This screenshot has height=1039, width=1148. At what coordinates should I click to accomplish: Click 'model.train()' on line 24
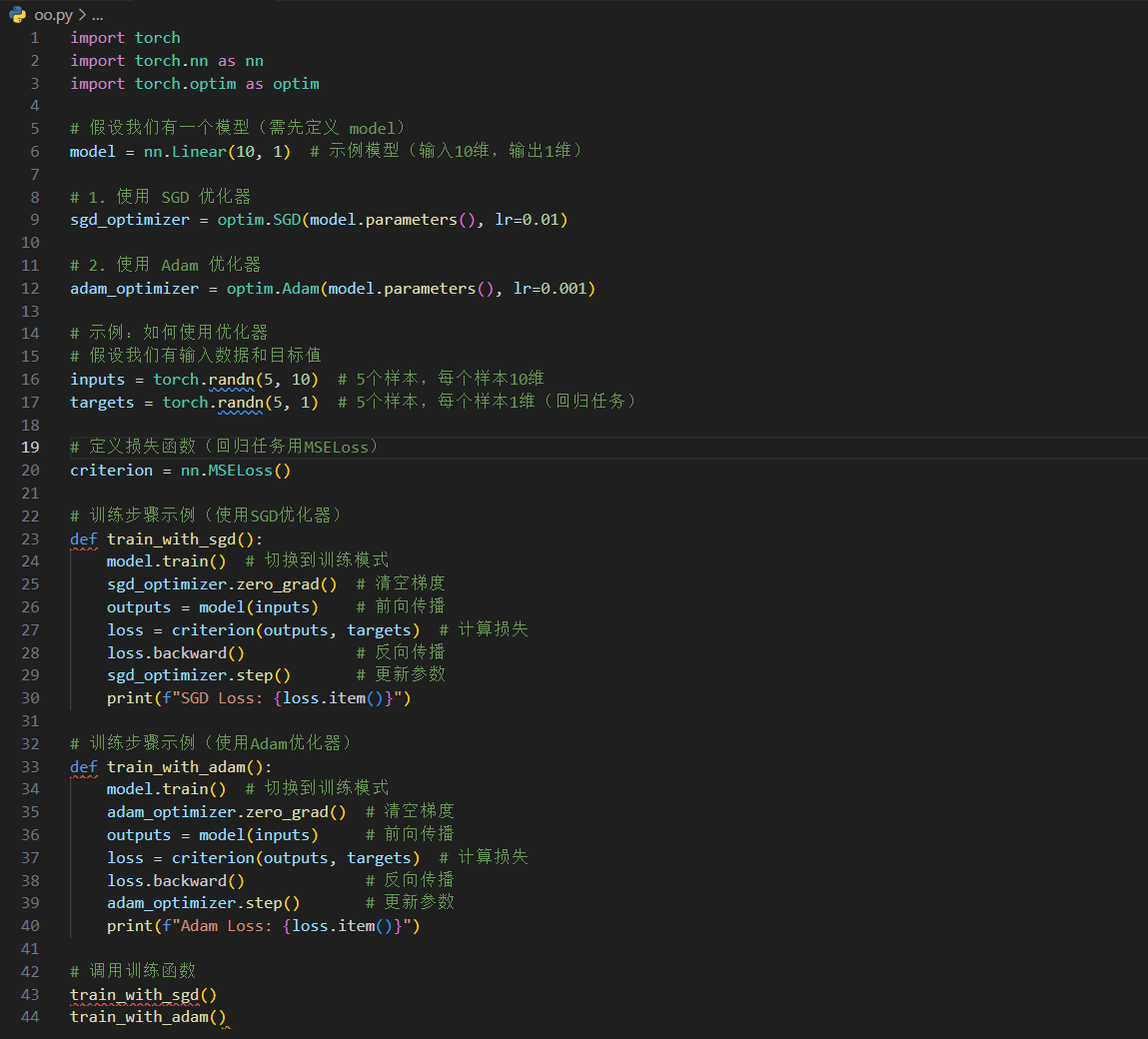166,561
